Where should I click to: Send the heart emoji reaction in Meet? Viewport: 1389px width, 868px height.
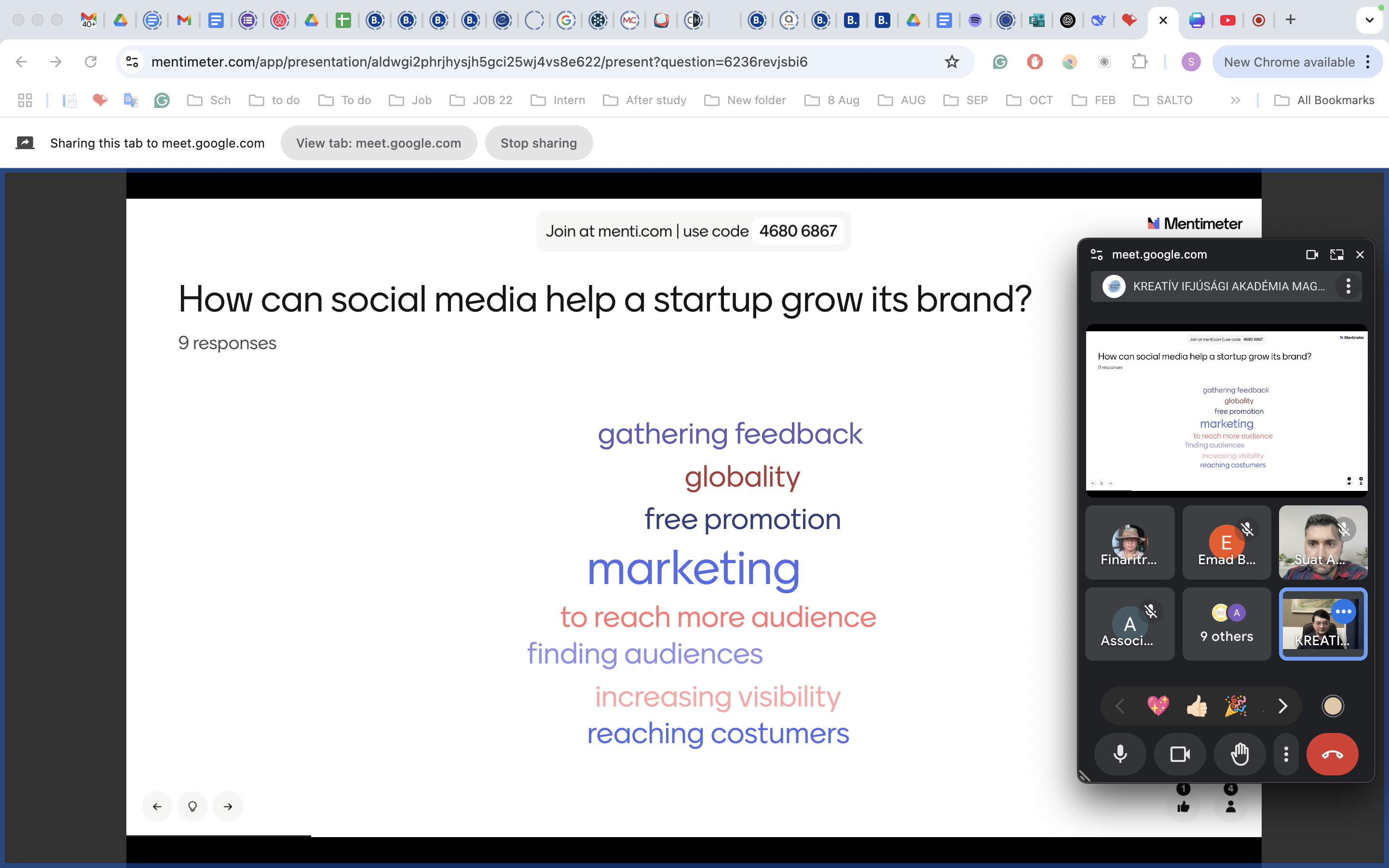click(1157, 705)
